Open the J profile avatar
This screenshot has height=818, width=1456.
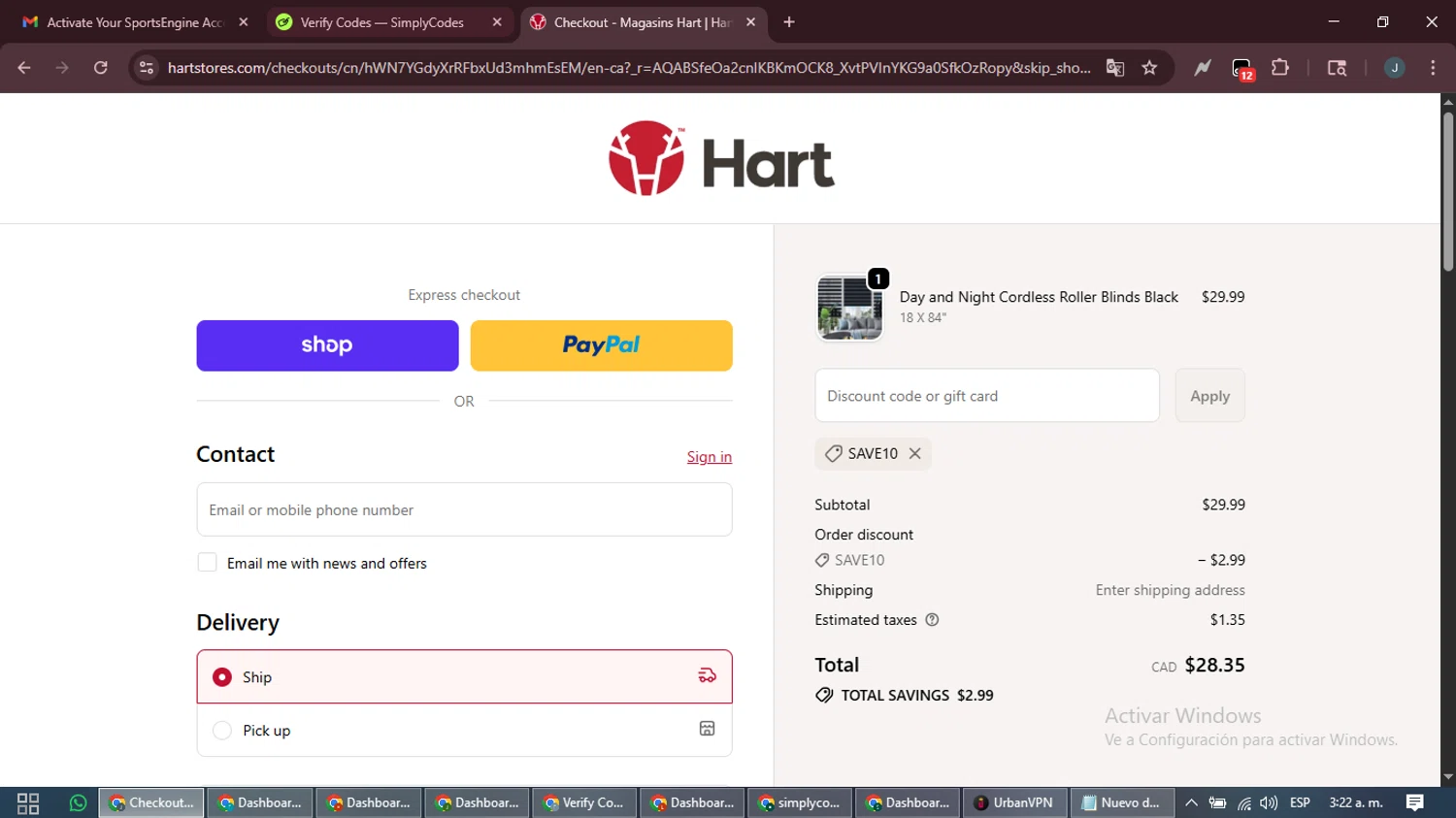1394,68
